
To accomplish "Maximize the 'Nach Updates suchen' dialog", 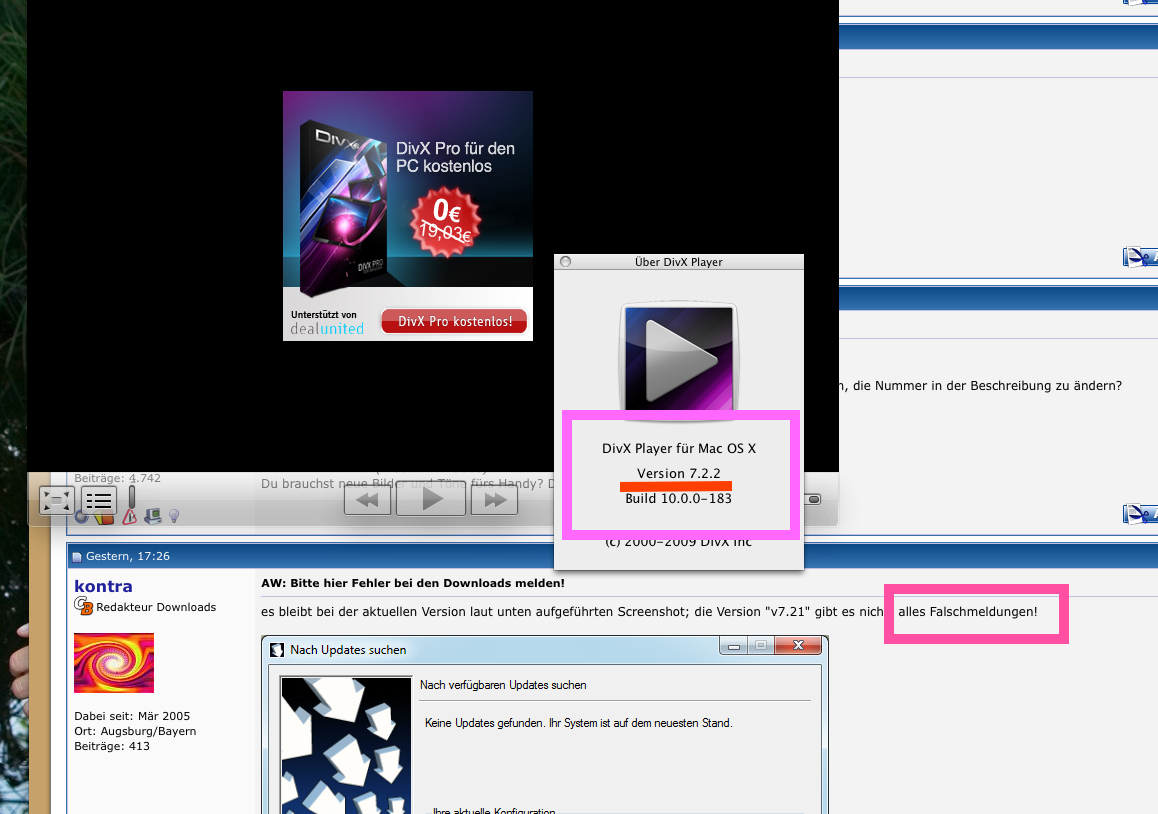I will click(761, 646).
